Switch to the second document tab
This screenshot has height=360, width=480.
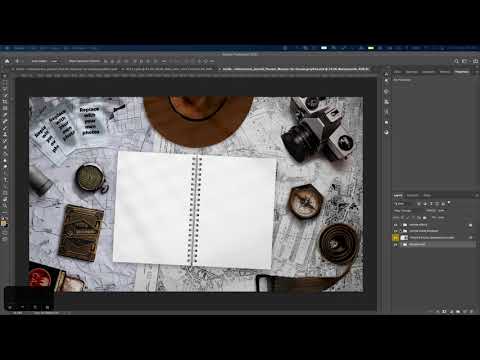click(x=169, y=69)
